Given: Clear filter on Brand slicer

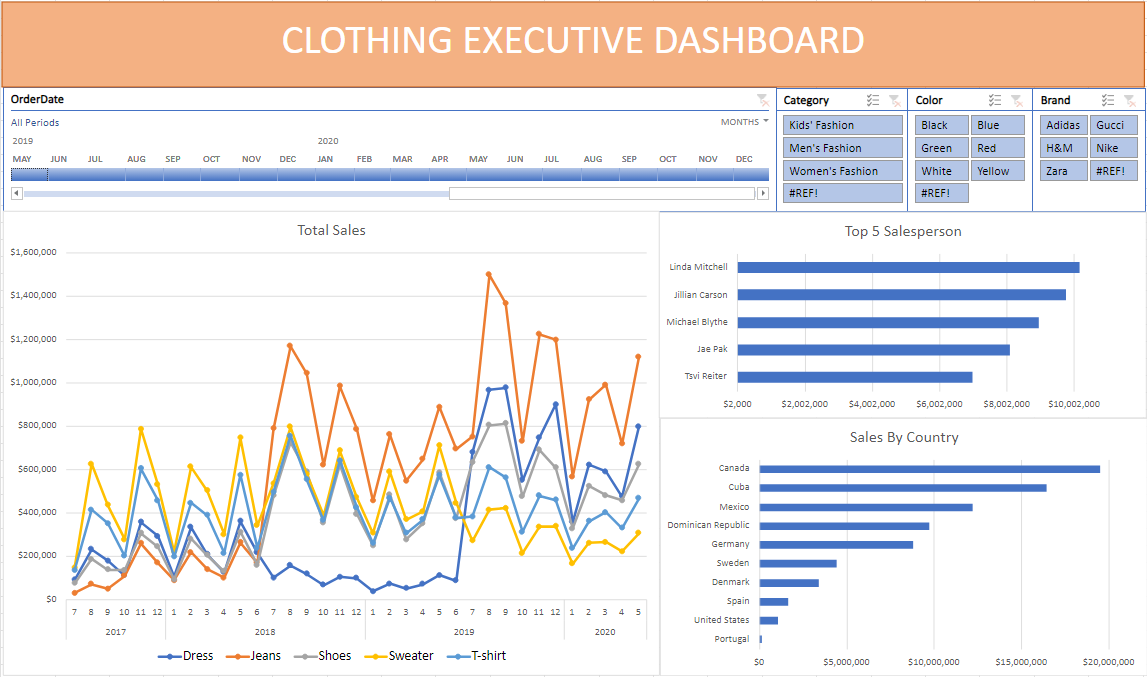Looking at the screenshot, I should point(1130,100).
